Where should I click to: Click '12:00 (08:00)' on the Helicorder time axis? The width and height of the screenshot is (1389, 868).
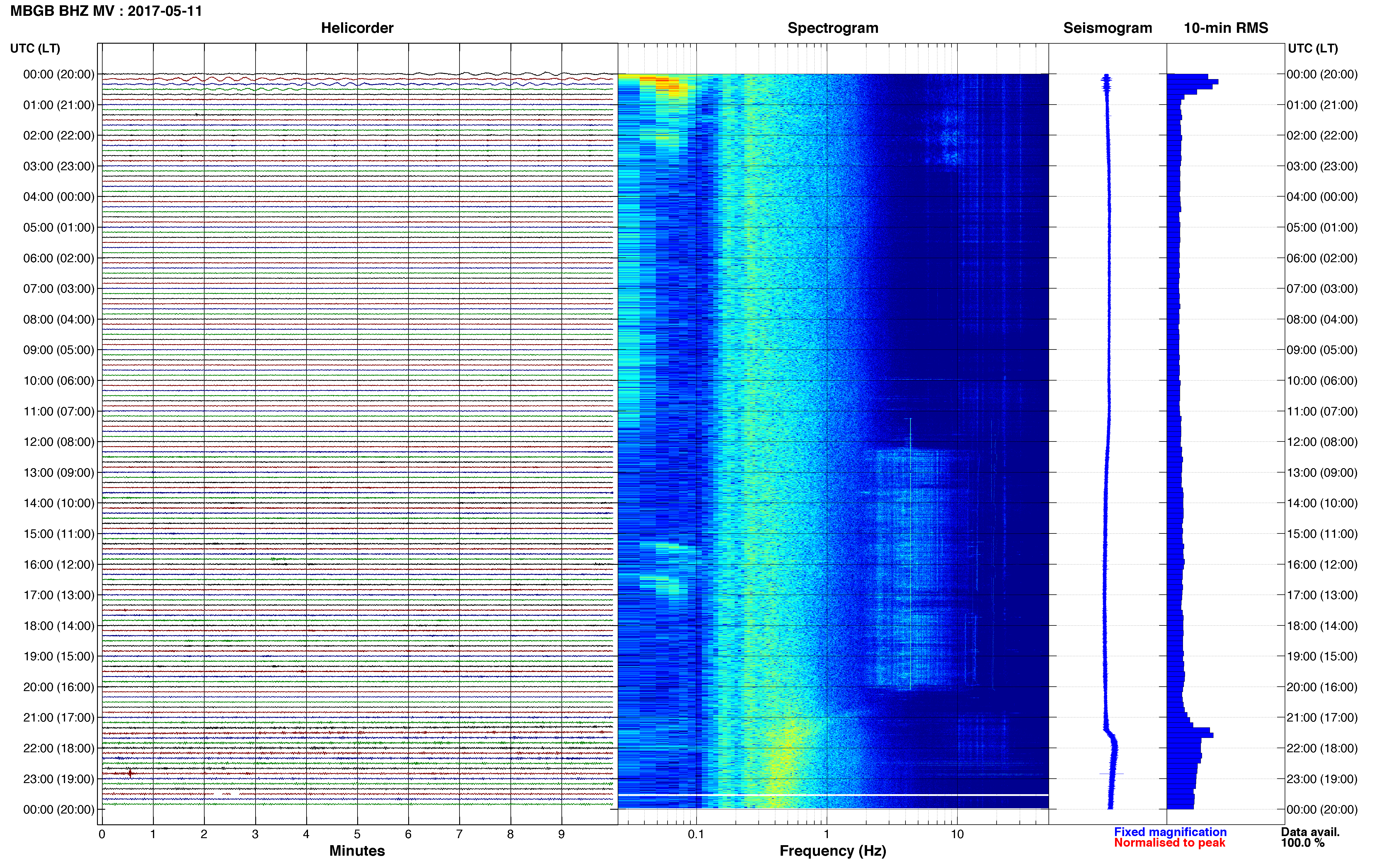(59, 442)
